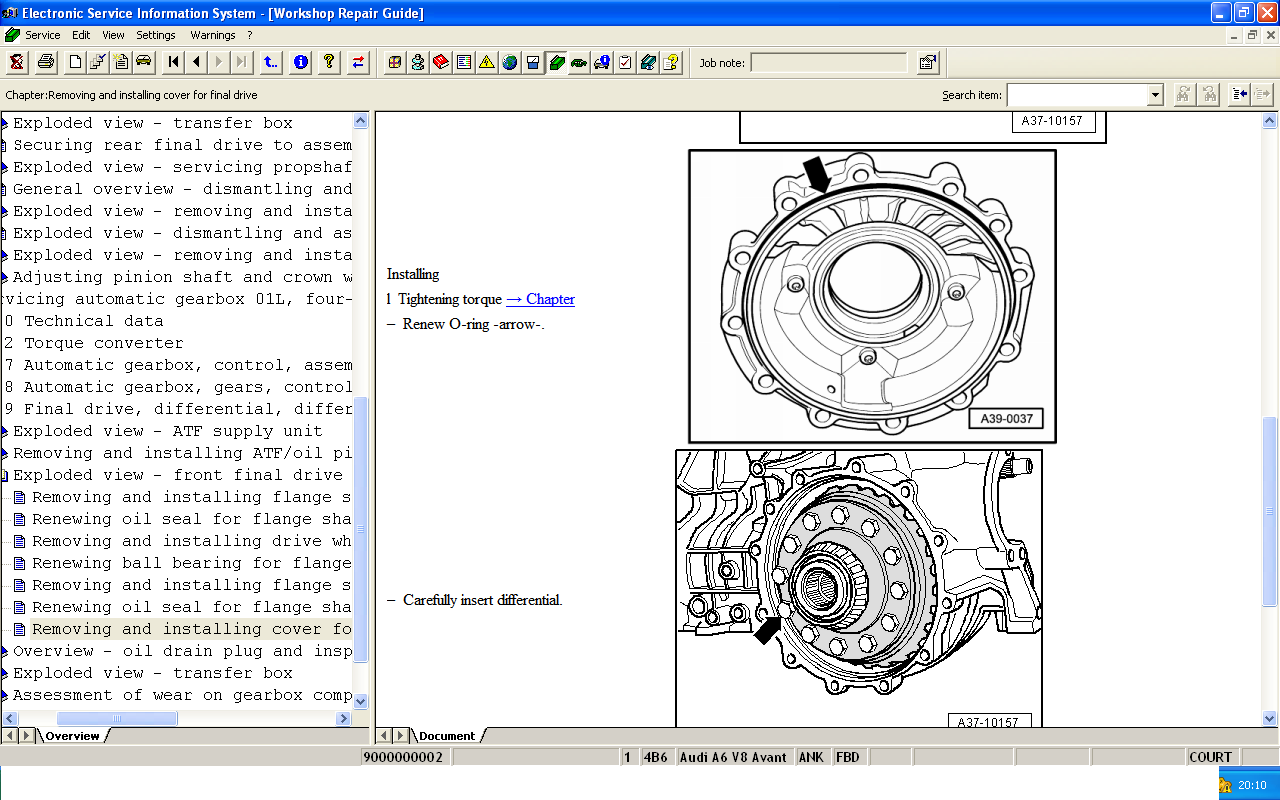
Task: Open the Search item dropdown arrow
Action: point(1155,95)
